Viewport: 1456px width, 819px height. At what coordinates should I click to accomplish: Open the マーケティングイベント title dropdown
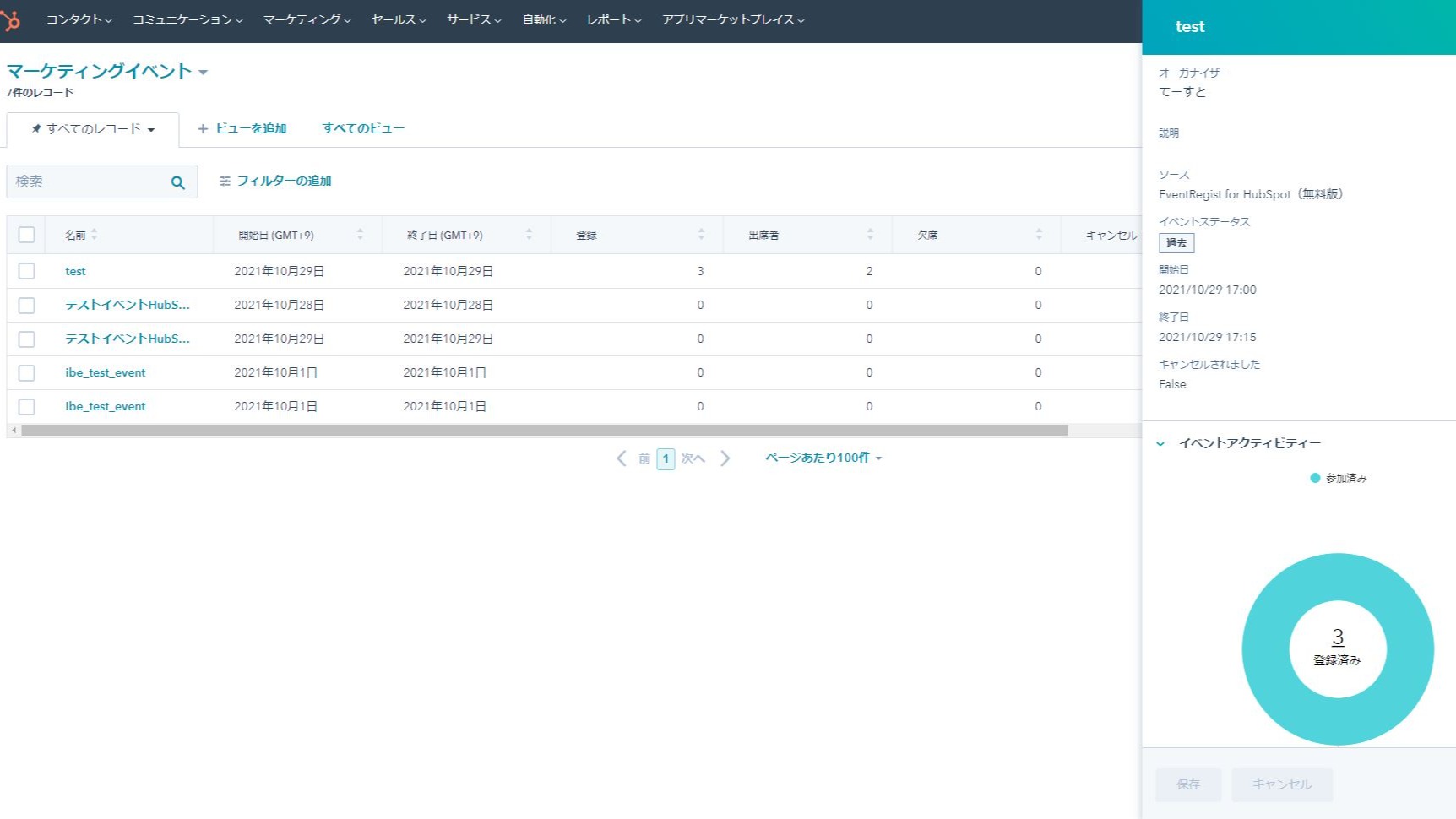pos(203,73)
